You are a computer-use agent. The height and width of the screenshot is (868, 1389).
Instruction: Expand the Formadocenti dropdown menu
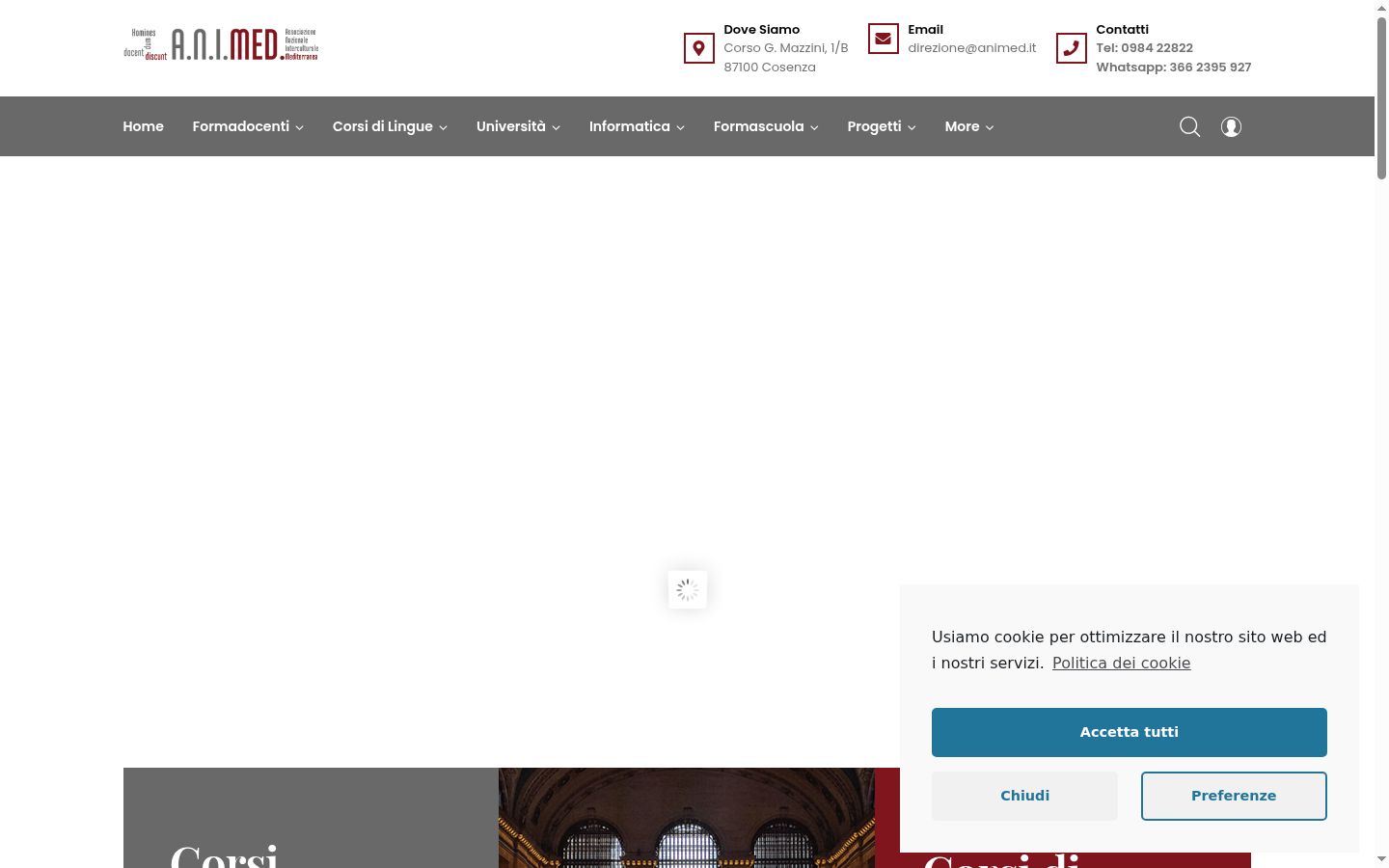coord(248,126)
